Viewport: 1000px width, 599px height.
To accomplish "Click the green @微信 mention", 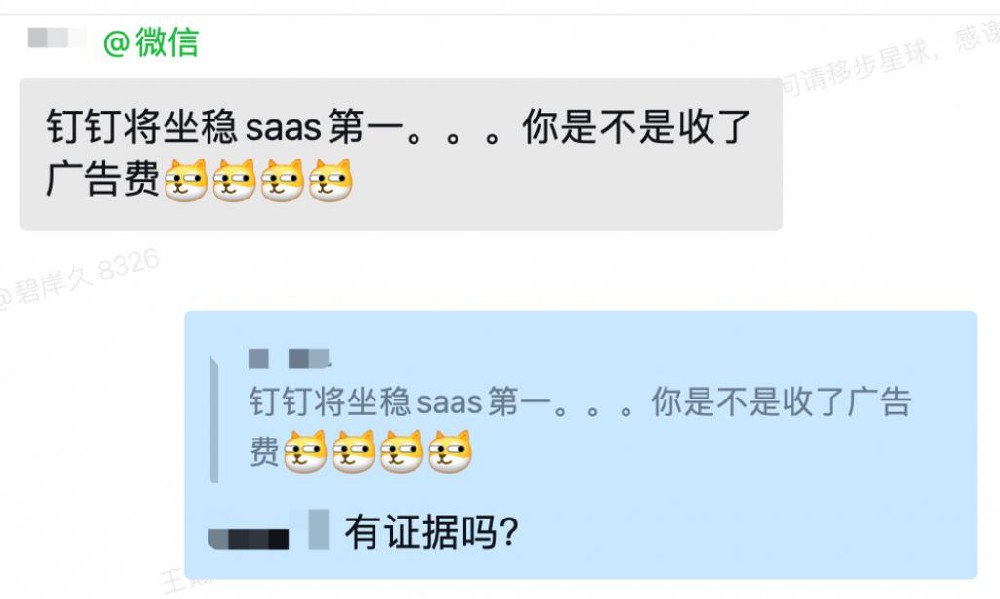I will coord(151,43).
